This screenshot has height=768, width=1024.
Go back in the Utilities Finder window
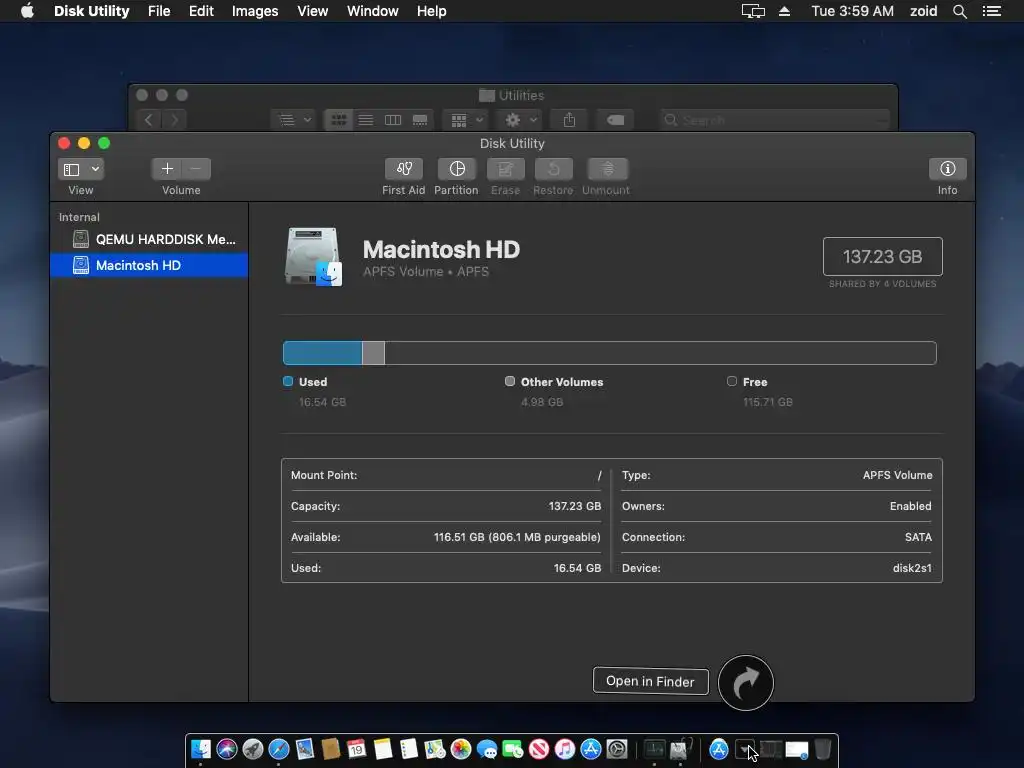[148, 120]
